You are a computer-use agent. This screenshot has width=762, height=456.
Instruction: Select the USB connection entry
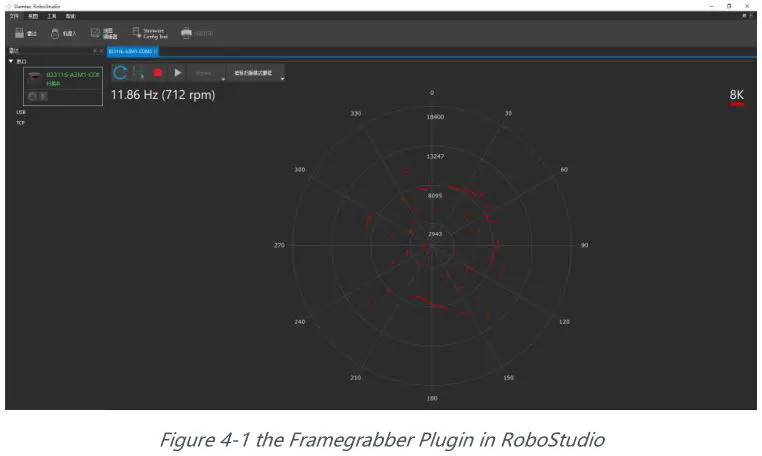pos(21,112)
